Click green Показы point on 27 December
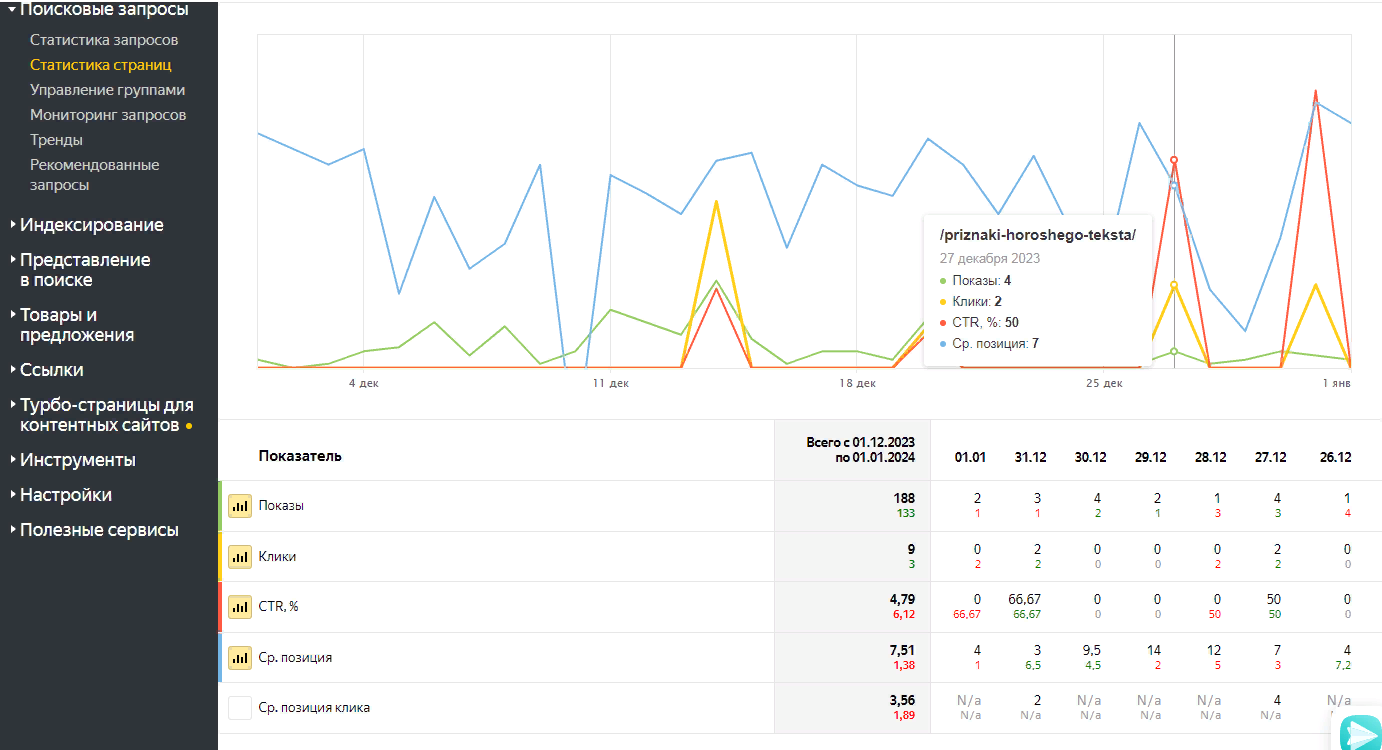 pos(1174,351)
